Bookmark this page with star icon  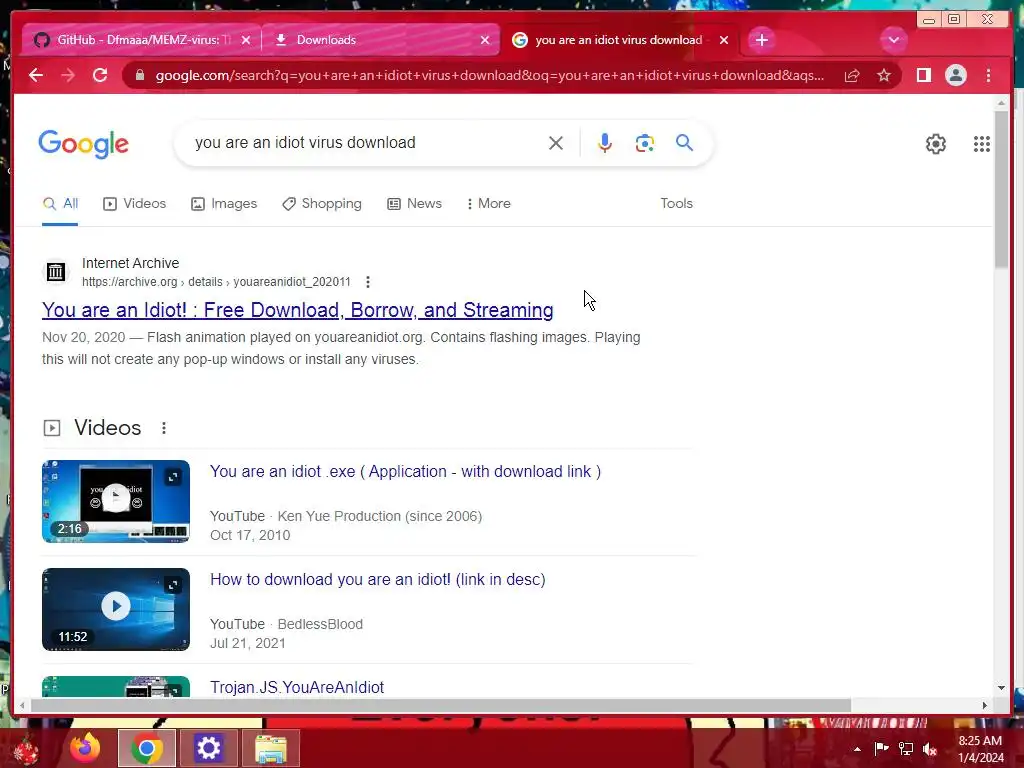(x=884, y=76)
